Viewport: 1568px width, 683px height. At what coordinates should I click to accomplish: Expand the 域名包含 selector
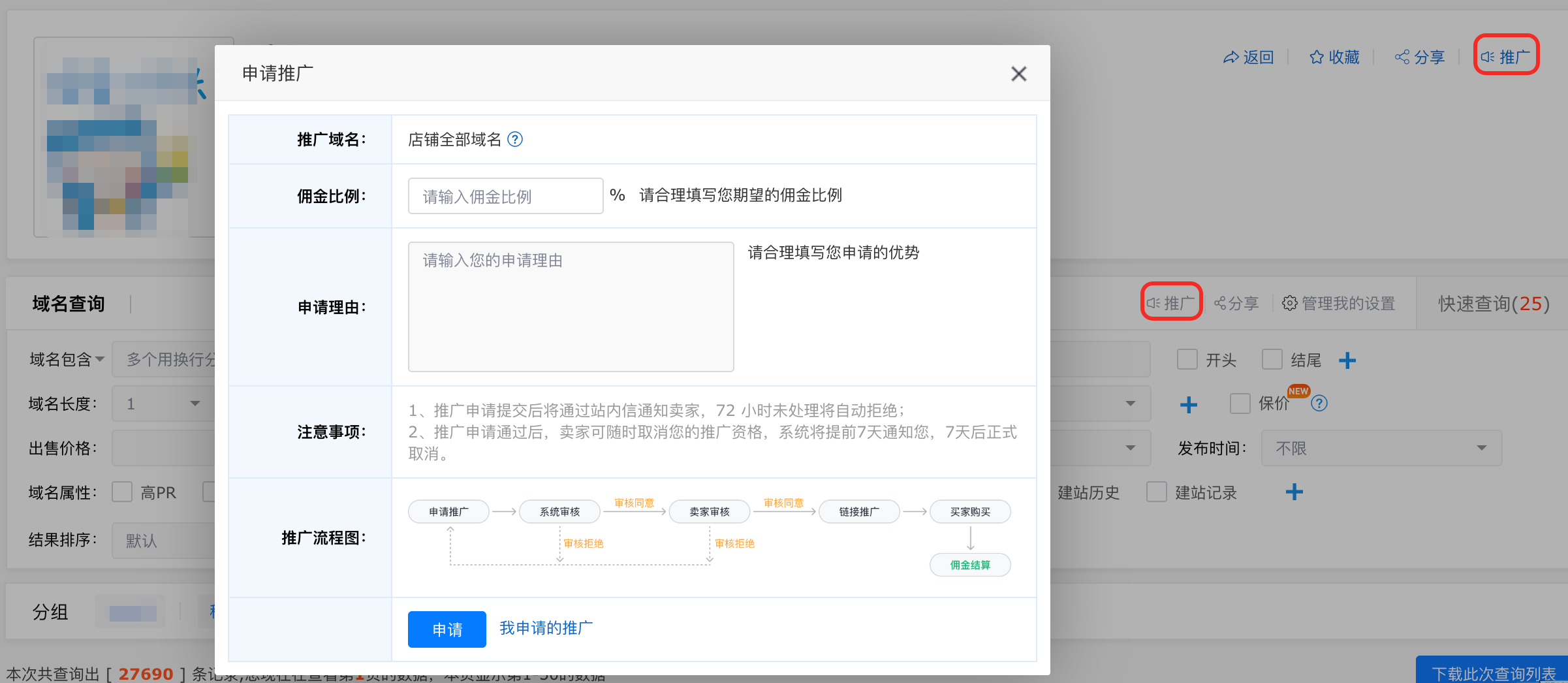(67, 360)
